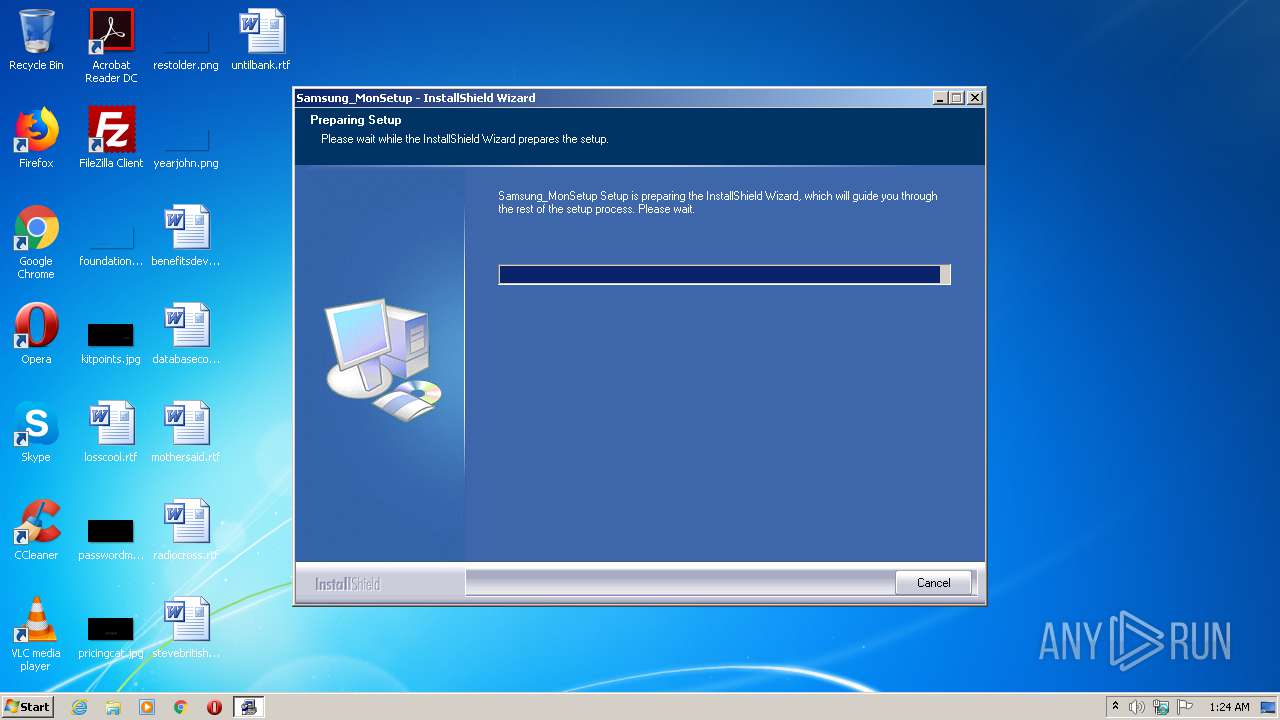Open Internet Explorer from taskbar

tap(80, 707)
